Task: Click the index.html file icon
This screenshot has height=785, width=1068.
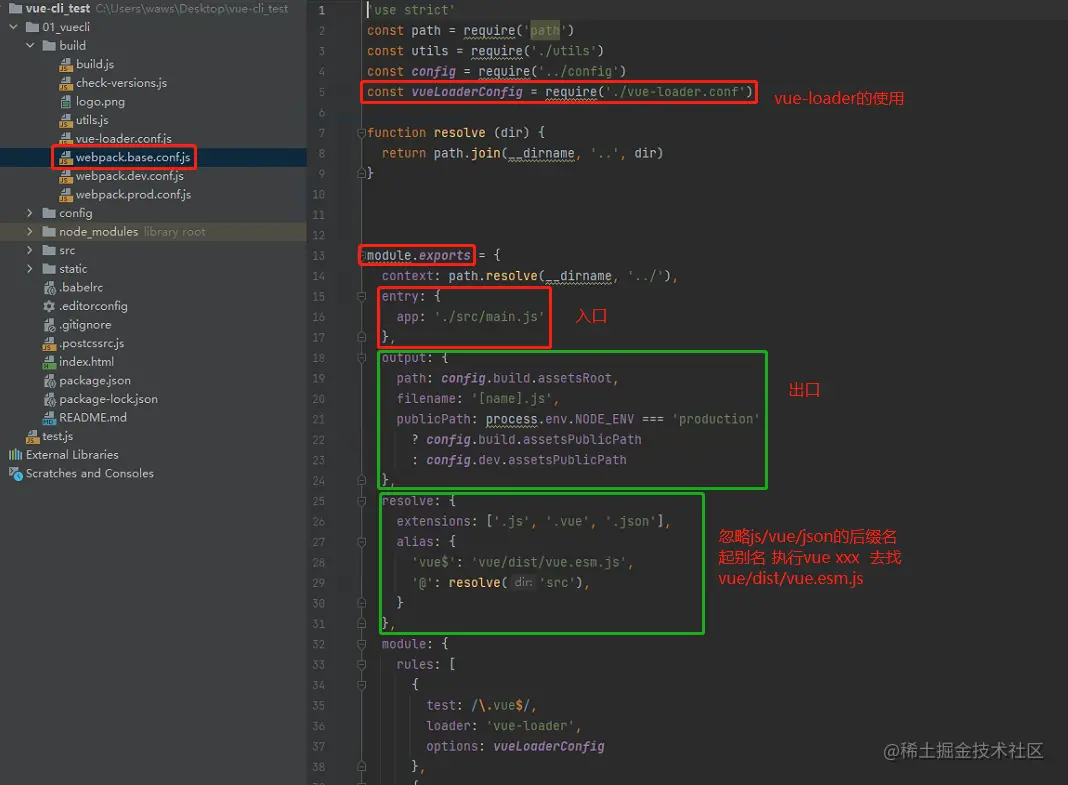Action: [x=49, y=362]
